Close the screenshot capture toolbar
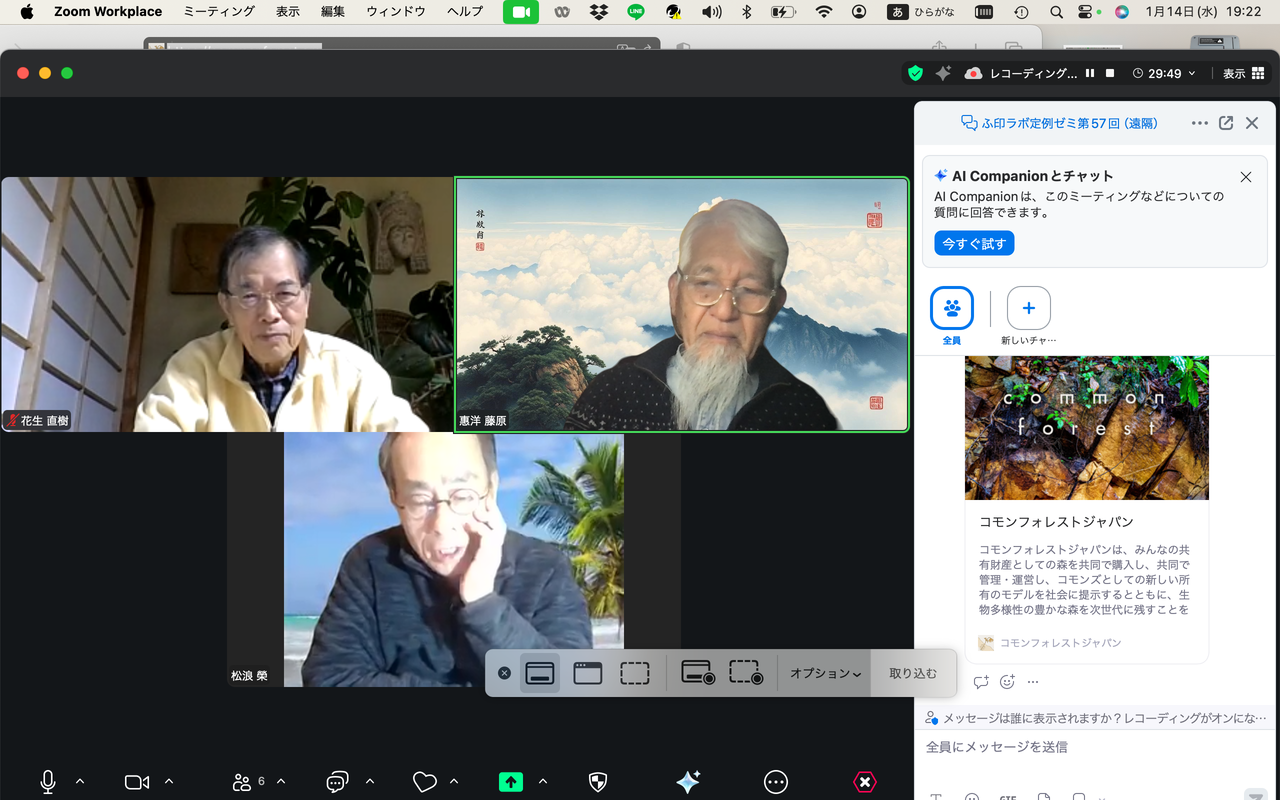This screenshot has width=1280, height=800. click(x=504, y=673)
